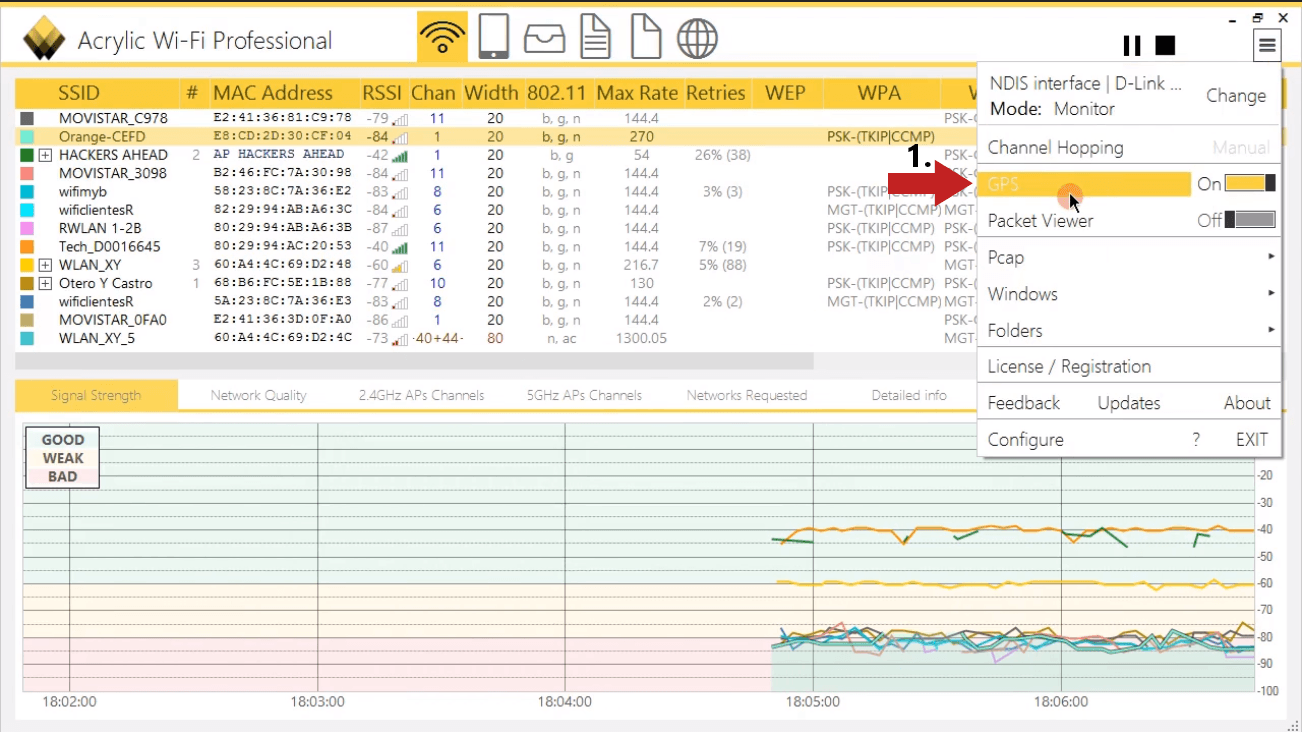Switch to the 2.4GHz APs Channels tab
Viewport: 1302px width, 732px height.
pos(421,395)
